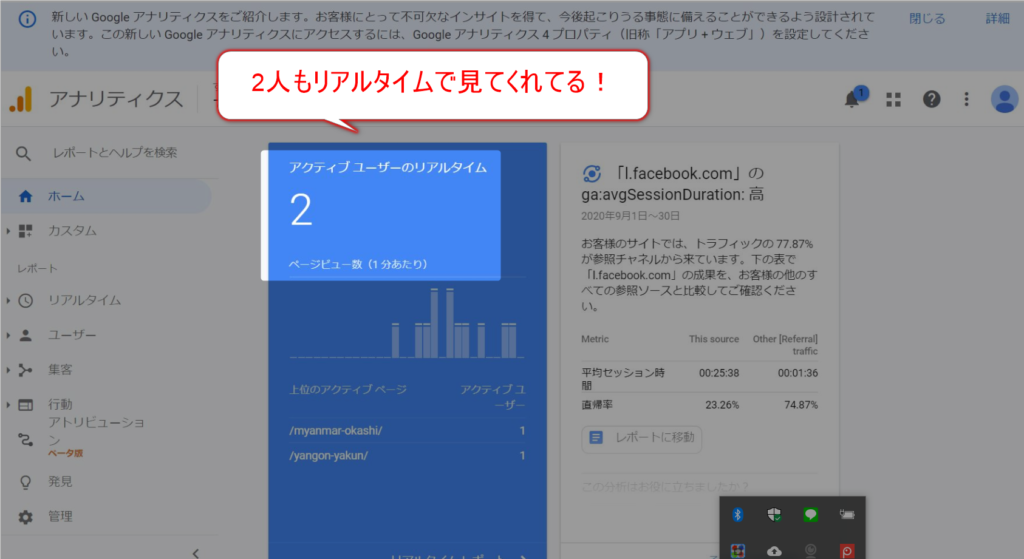Click 閉じる to dismiss the banner
The width and height of the screenshot is (1024, 559).
926,19
